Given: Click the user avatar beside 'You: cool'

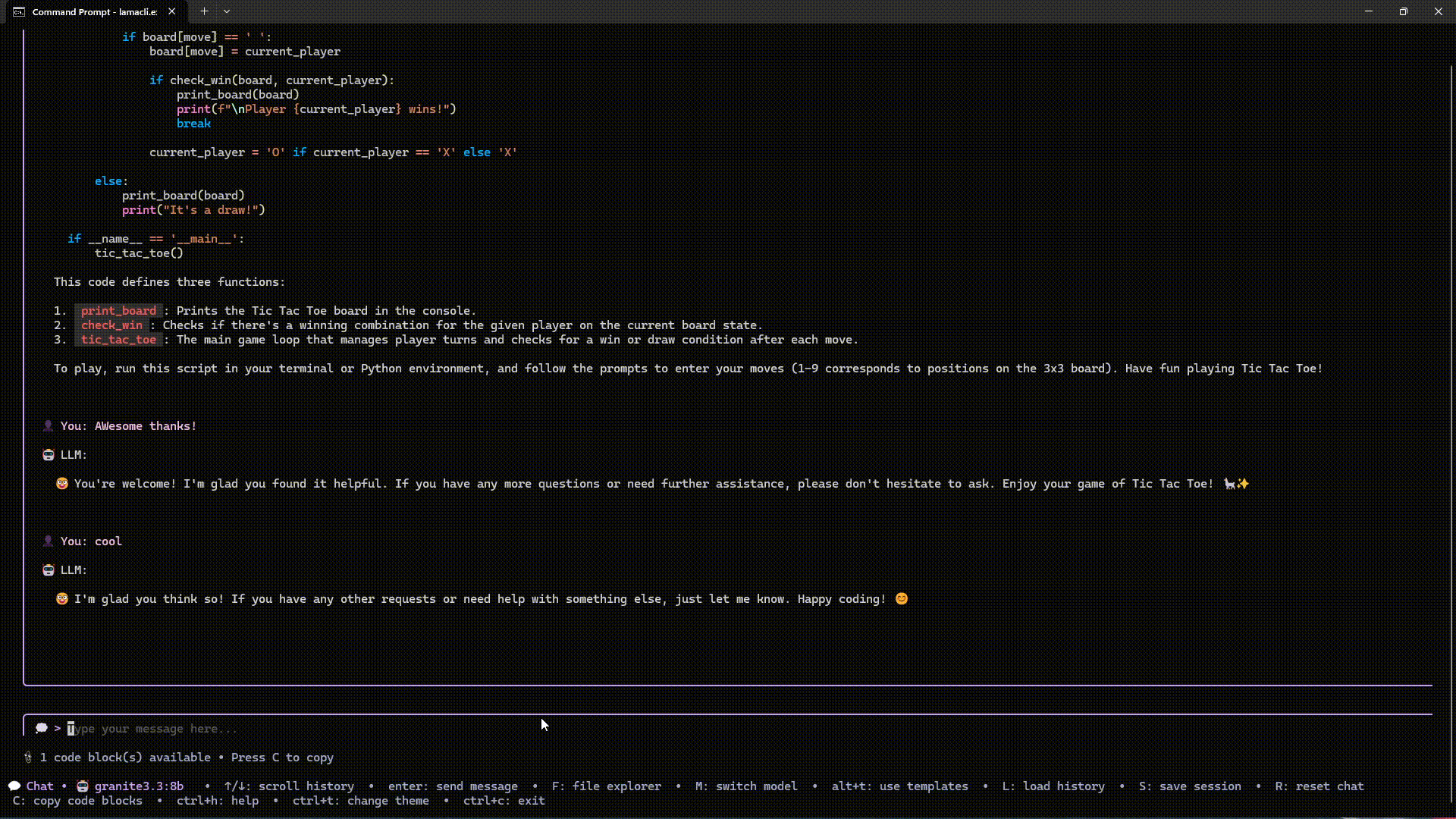Looking at the screenshot, I should 48,541.
